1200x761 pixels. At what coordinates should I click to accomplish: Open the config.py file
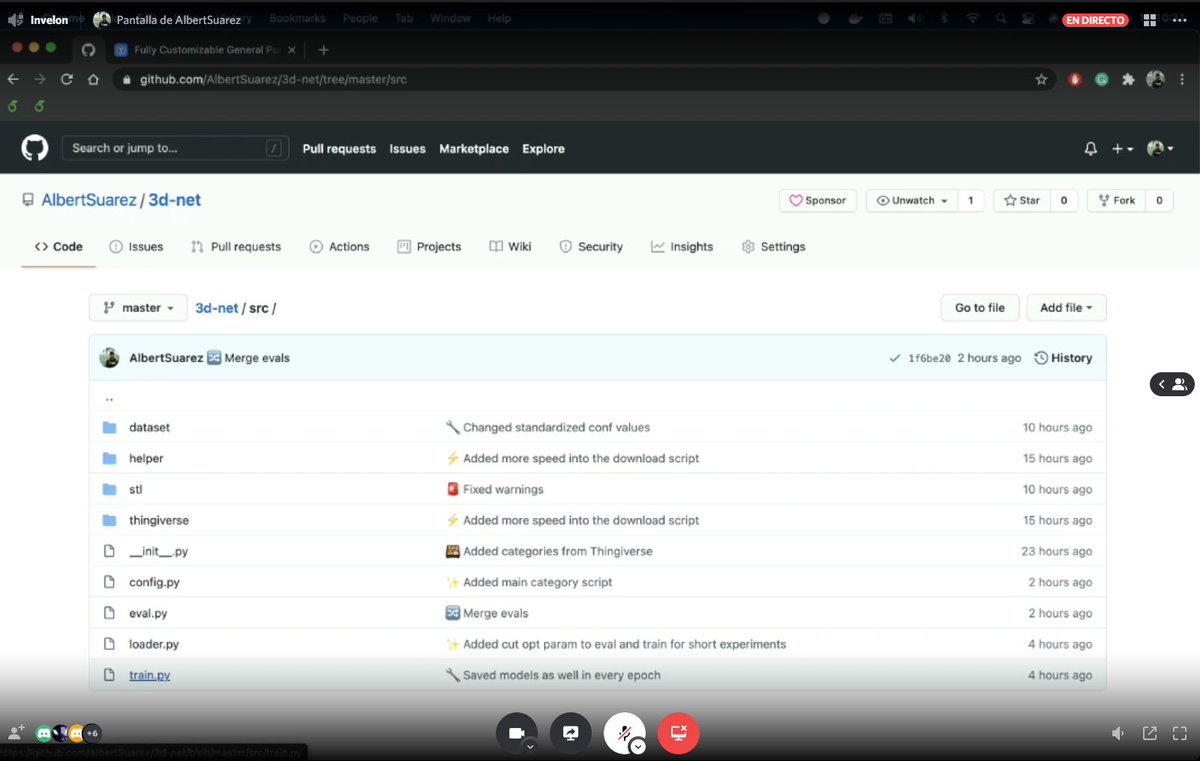pos(154,582)
